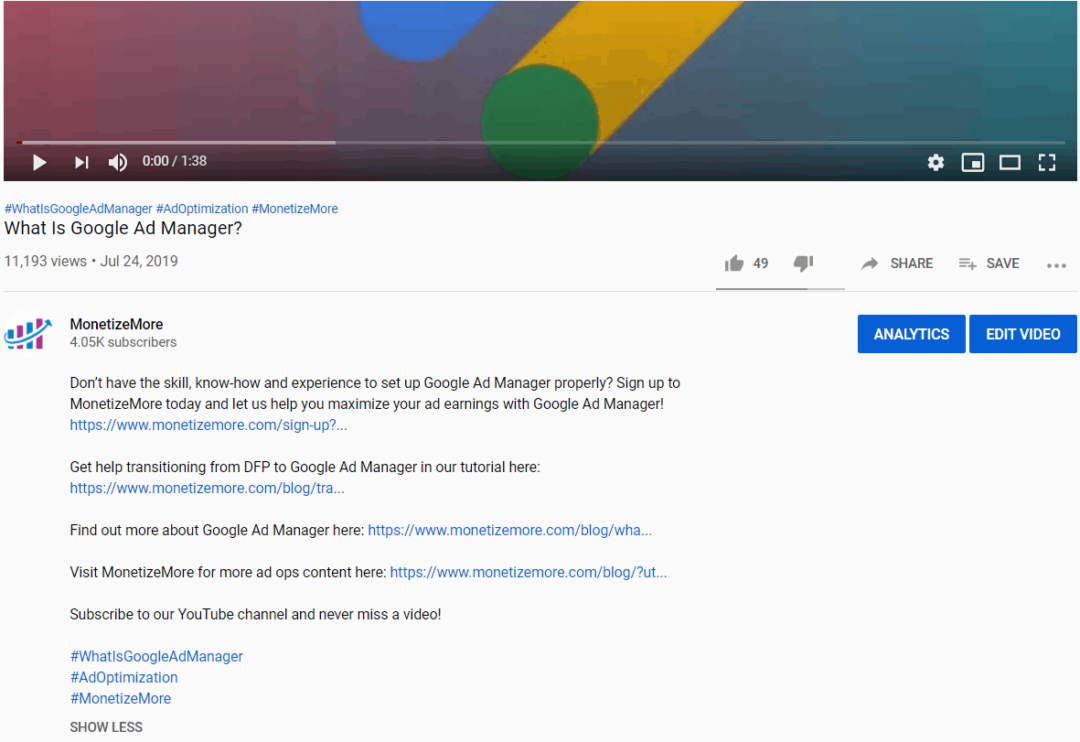Image resolution: width=1080 pixels, height=742 pixels.
Task: Mute the video volume
Action: [x=117, y=161]
